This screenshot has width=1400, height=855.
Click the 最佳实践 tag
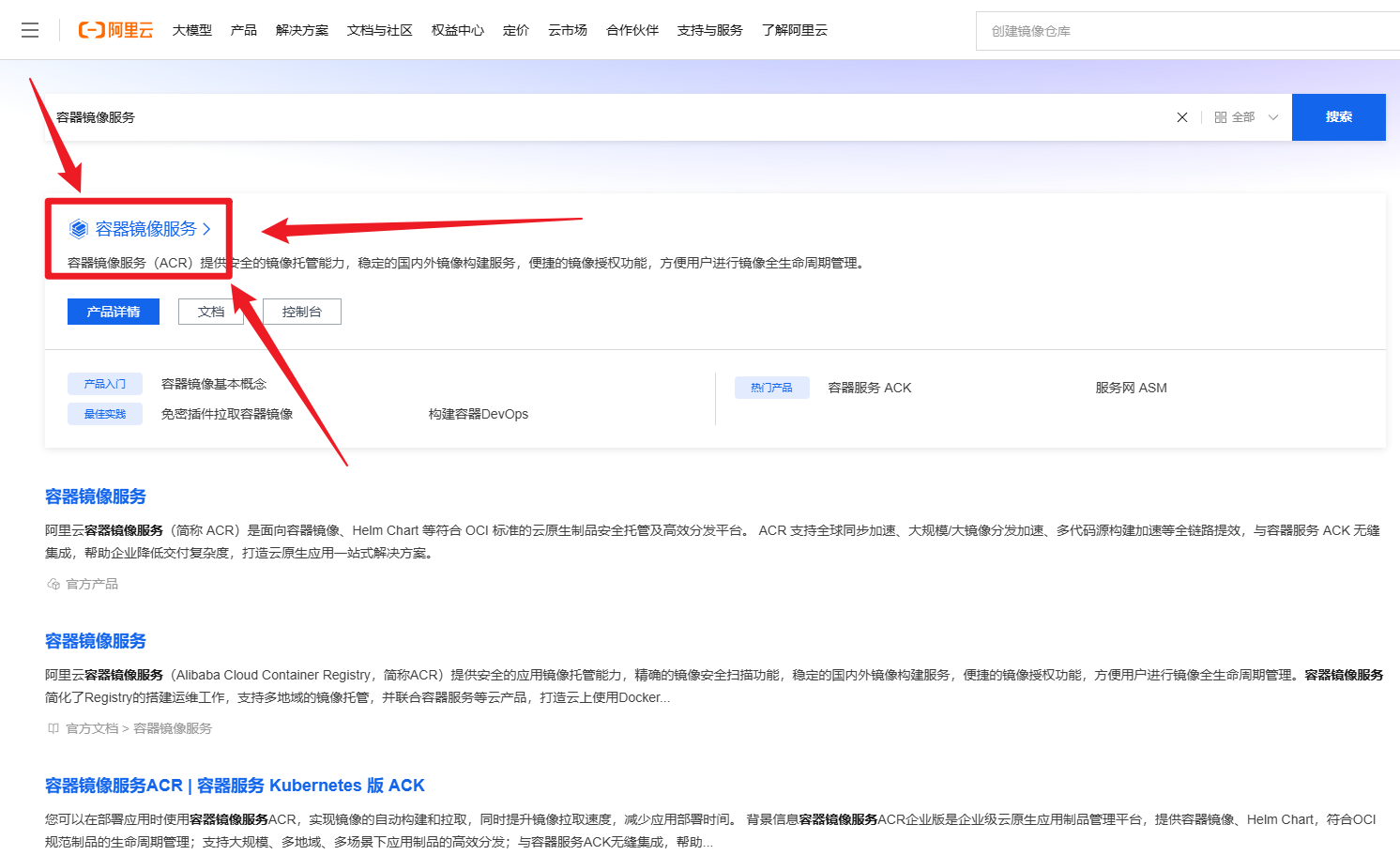click(x=105, y=414)
